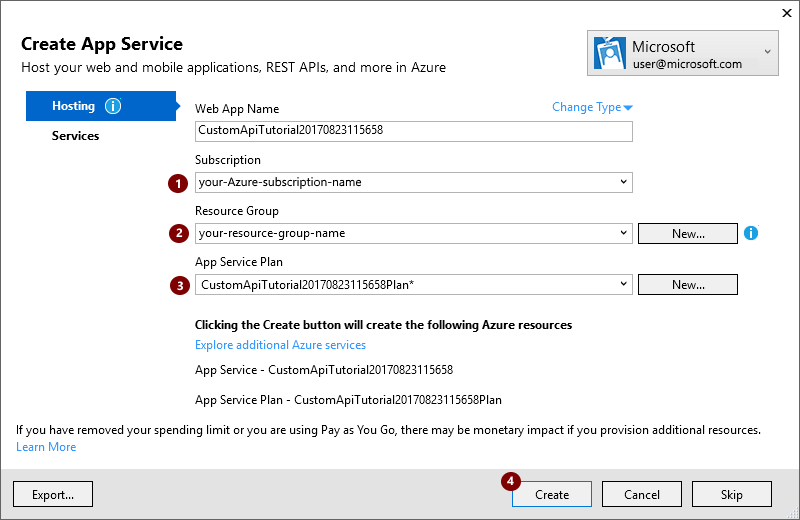Screen dimensions: 800x520
Task: Open the App Service Plan dropdown
Action: tap(413, 284)
